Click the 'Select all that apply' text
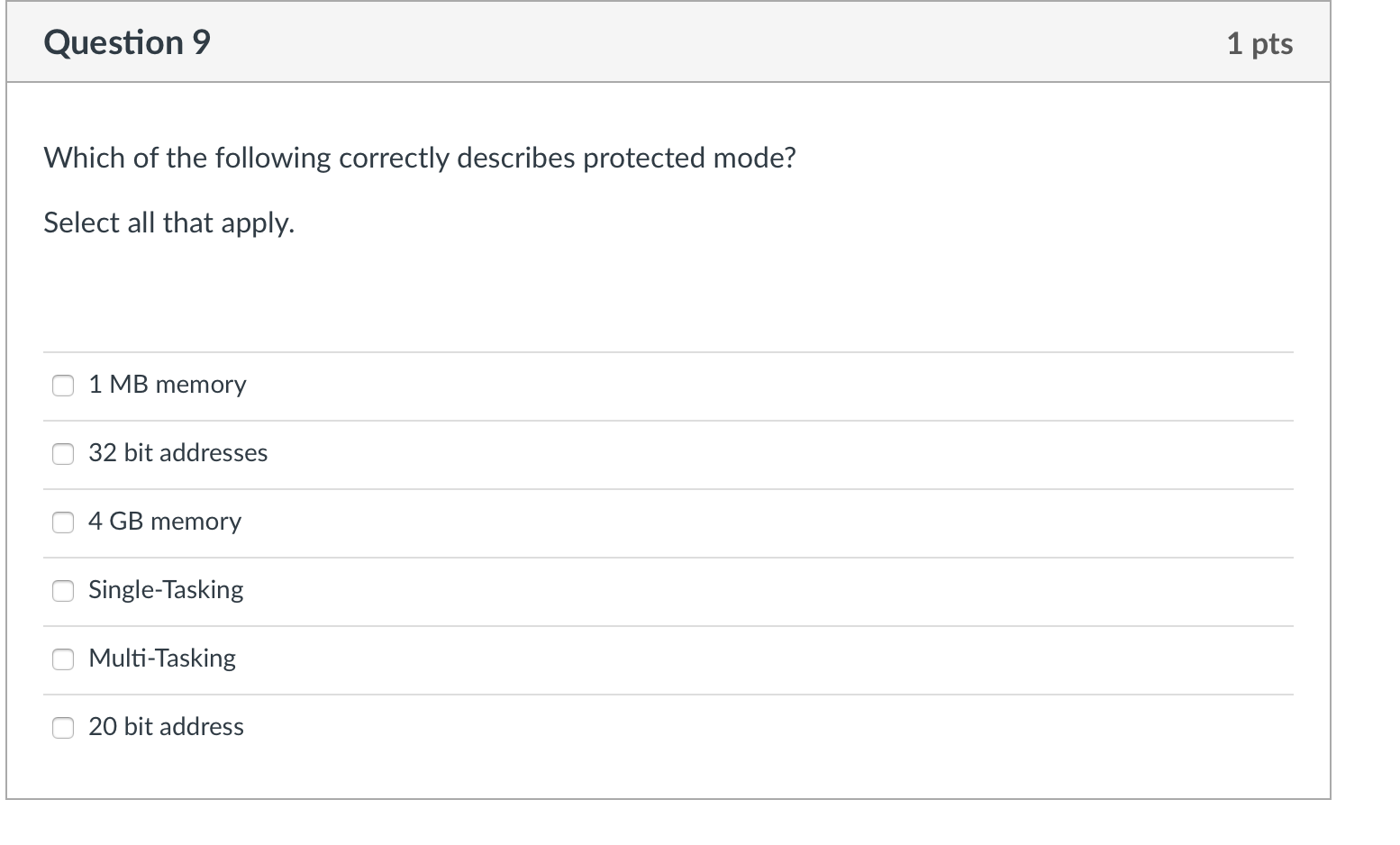This screenshot has width=1400, height=845. (169, 223)
